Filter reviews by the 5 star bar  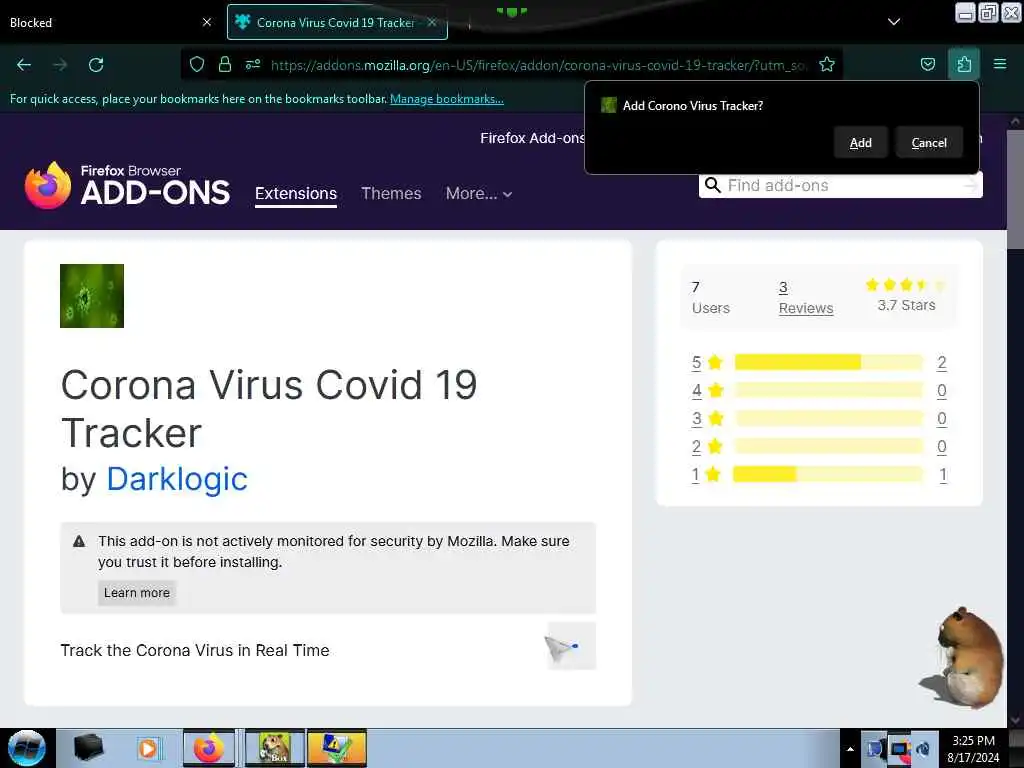coord(828,362)
